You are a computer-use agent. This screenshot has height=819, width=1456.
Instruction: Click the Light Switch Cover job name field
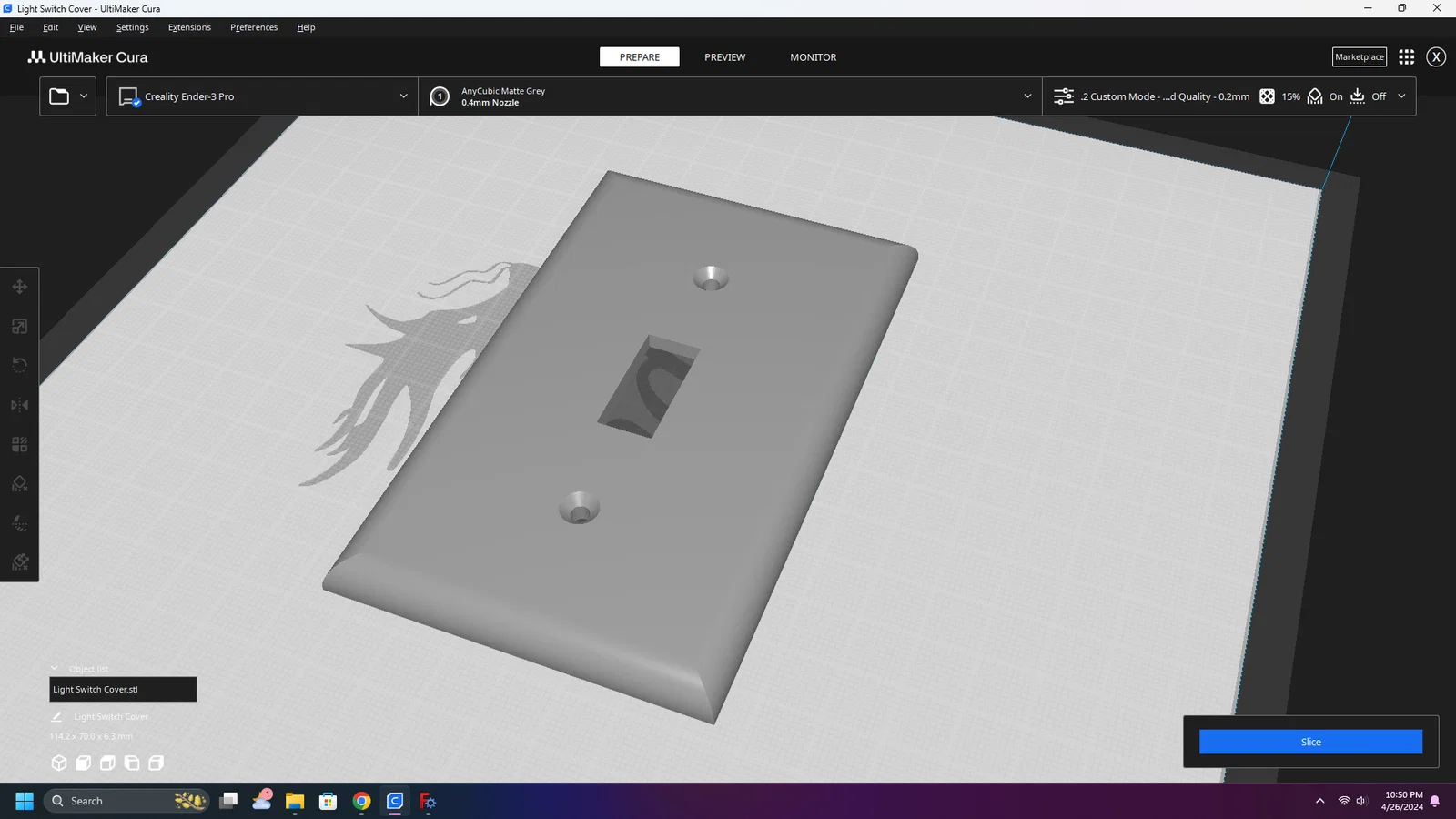tap(110, 716)
